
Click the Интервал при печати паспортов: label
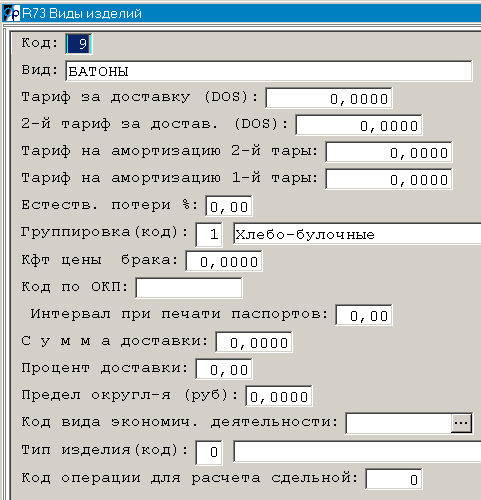(180, 314)
